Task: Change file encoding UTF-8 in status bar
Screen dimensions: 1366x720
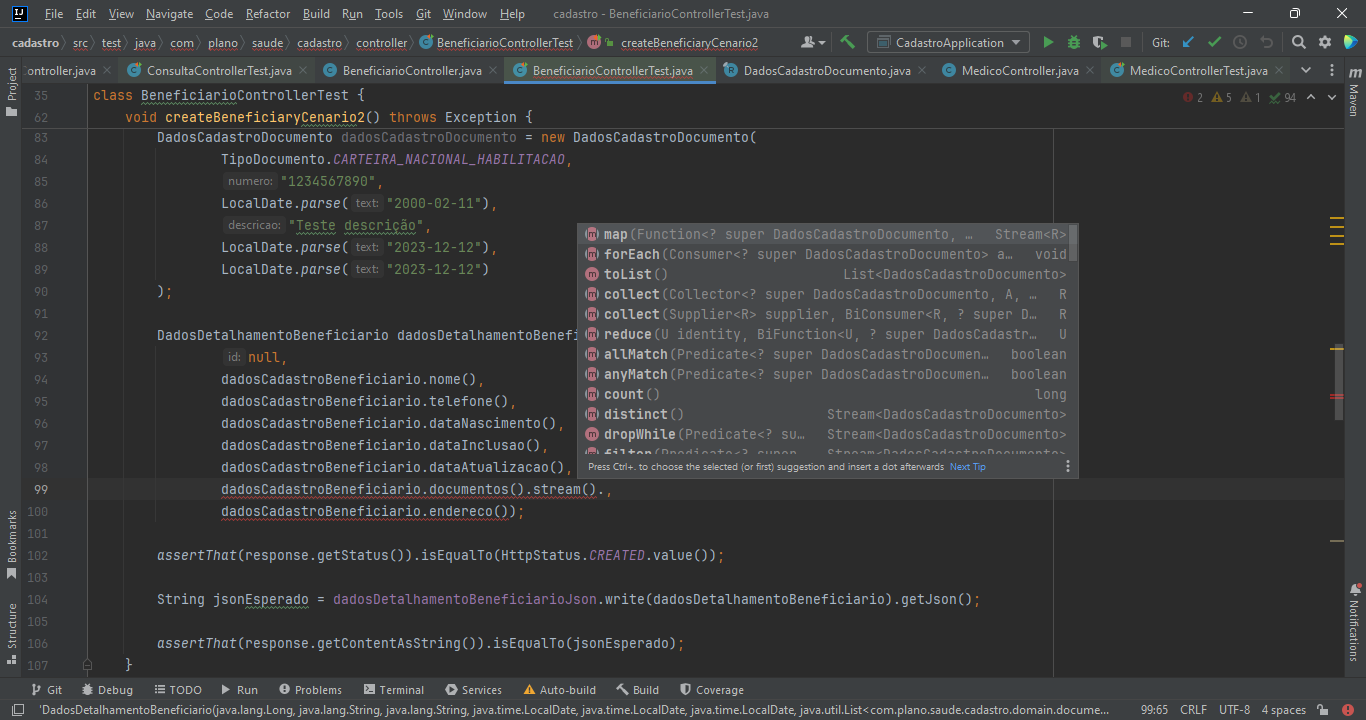Action: 1234,710
